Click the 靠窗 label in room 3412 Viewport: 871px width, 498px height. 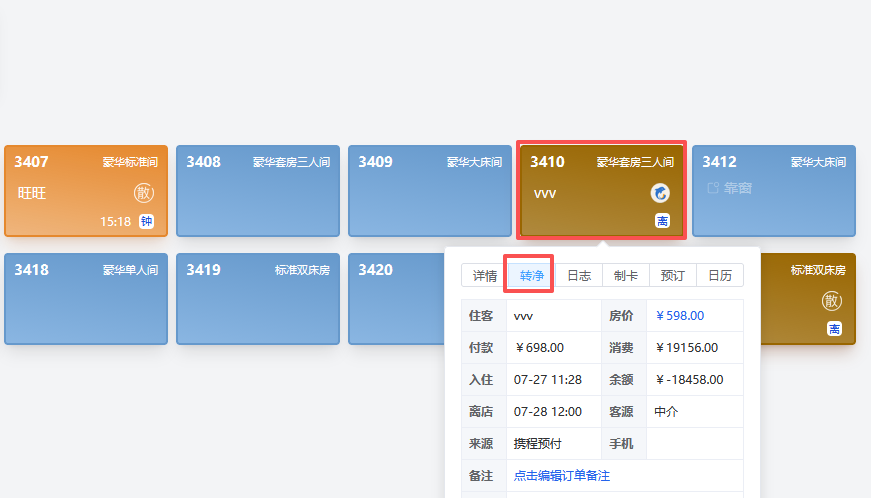tap(738, 188)
